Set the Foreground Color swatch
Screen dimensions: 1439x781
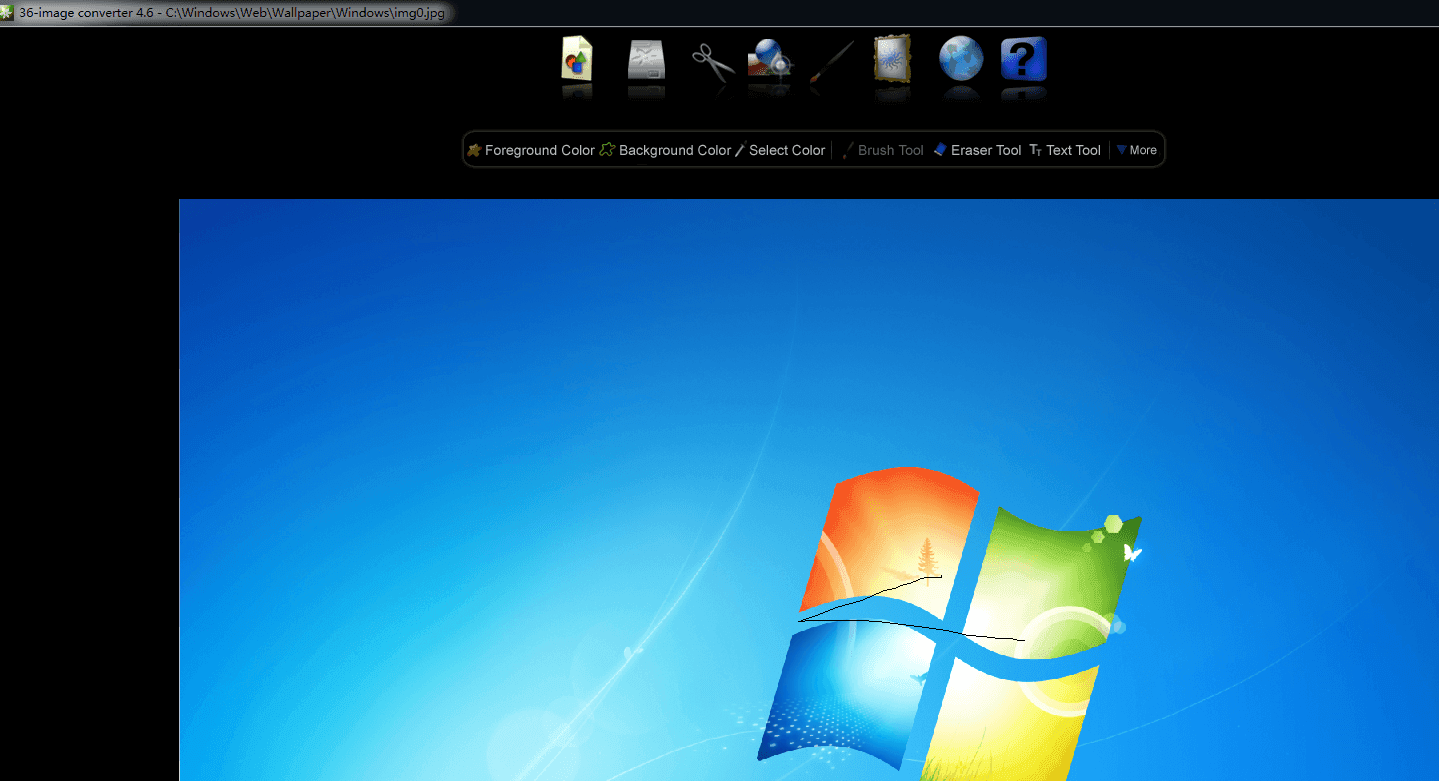point(531,150)
